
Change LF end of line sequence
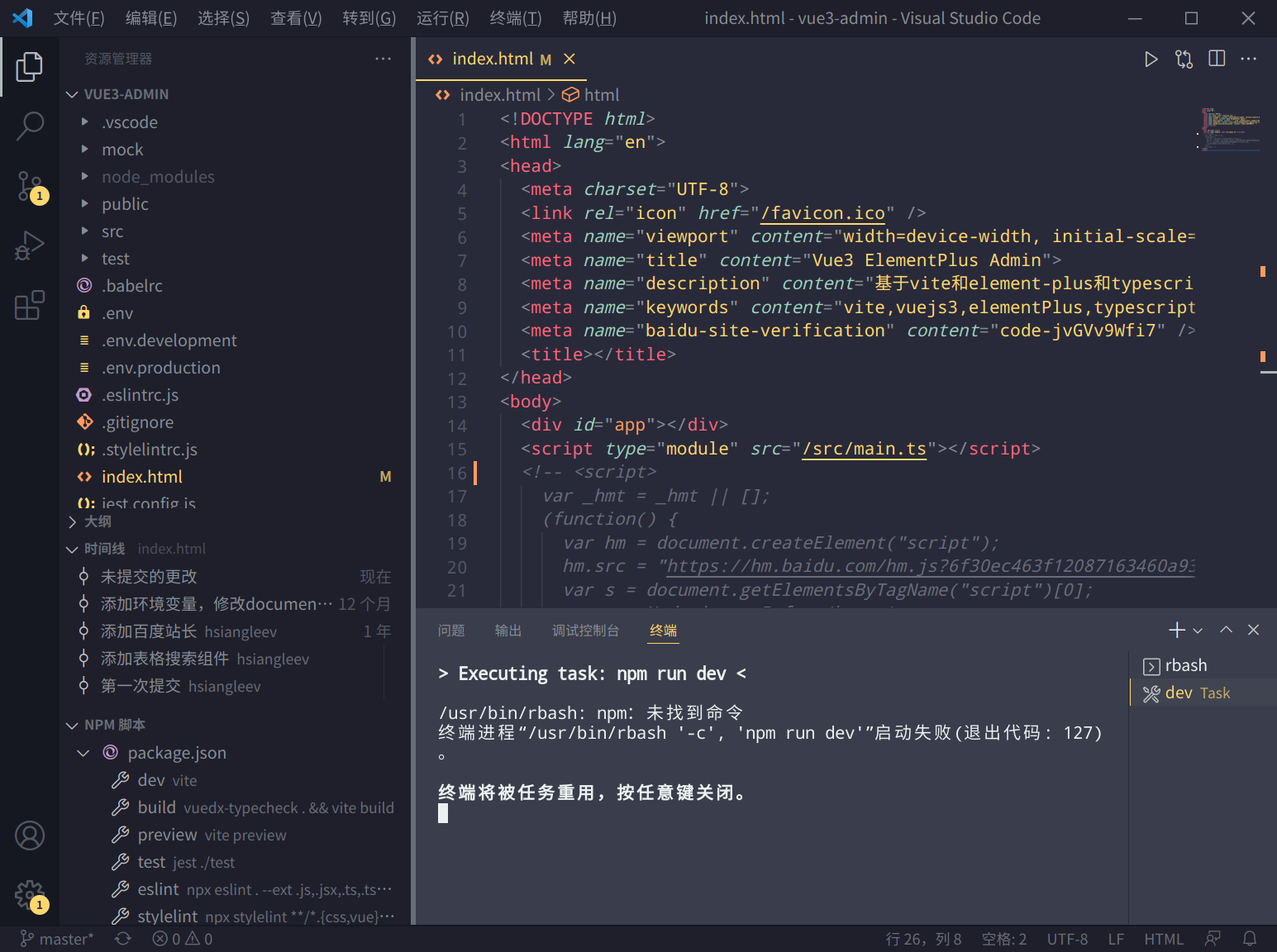point(1116,939)
